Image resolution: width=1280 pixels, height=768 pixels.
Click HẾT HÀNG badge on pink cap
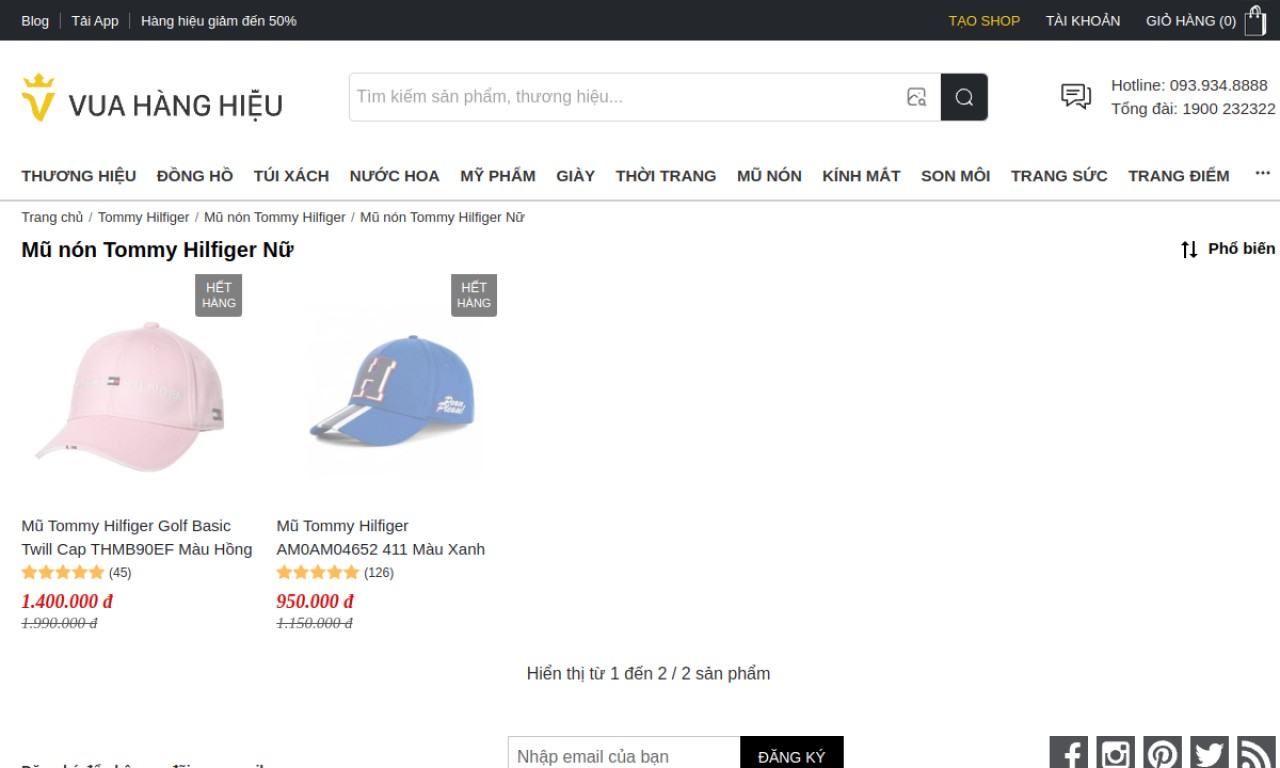pos(219,295)
